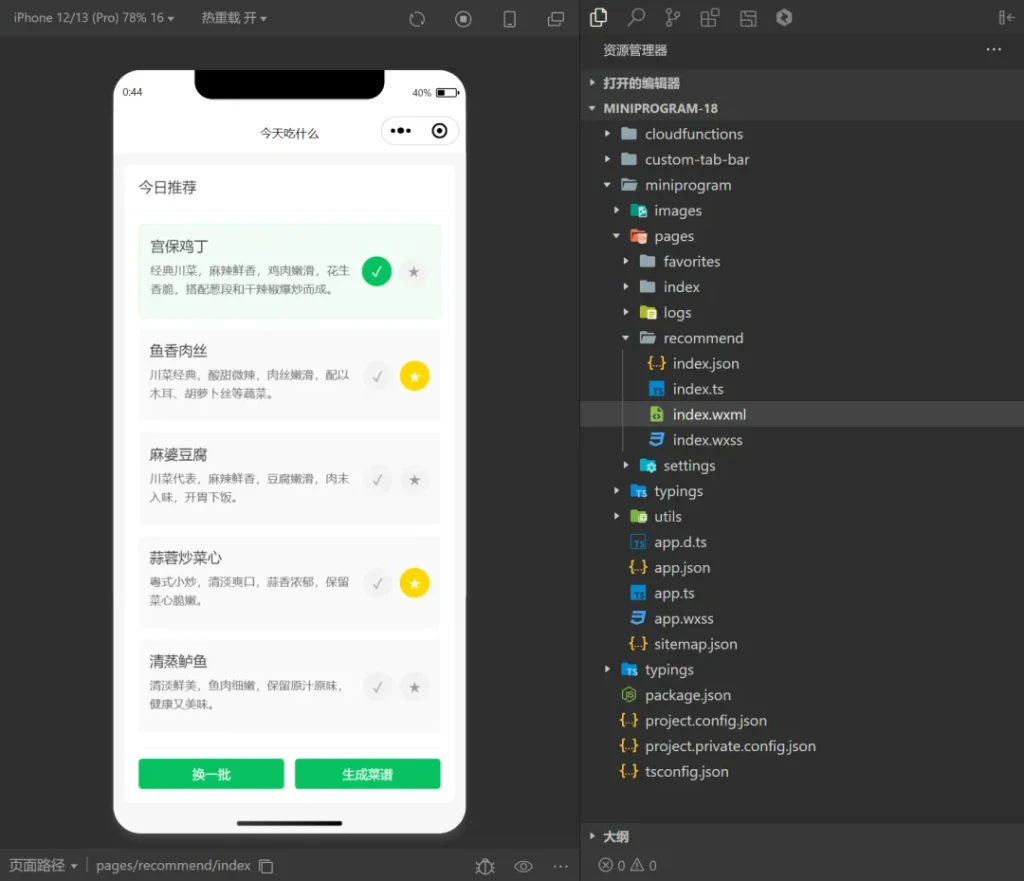
Task: Click the pages/recommend/index path text
Action: click(x=173, y=866)
